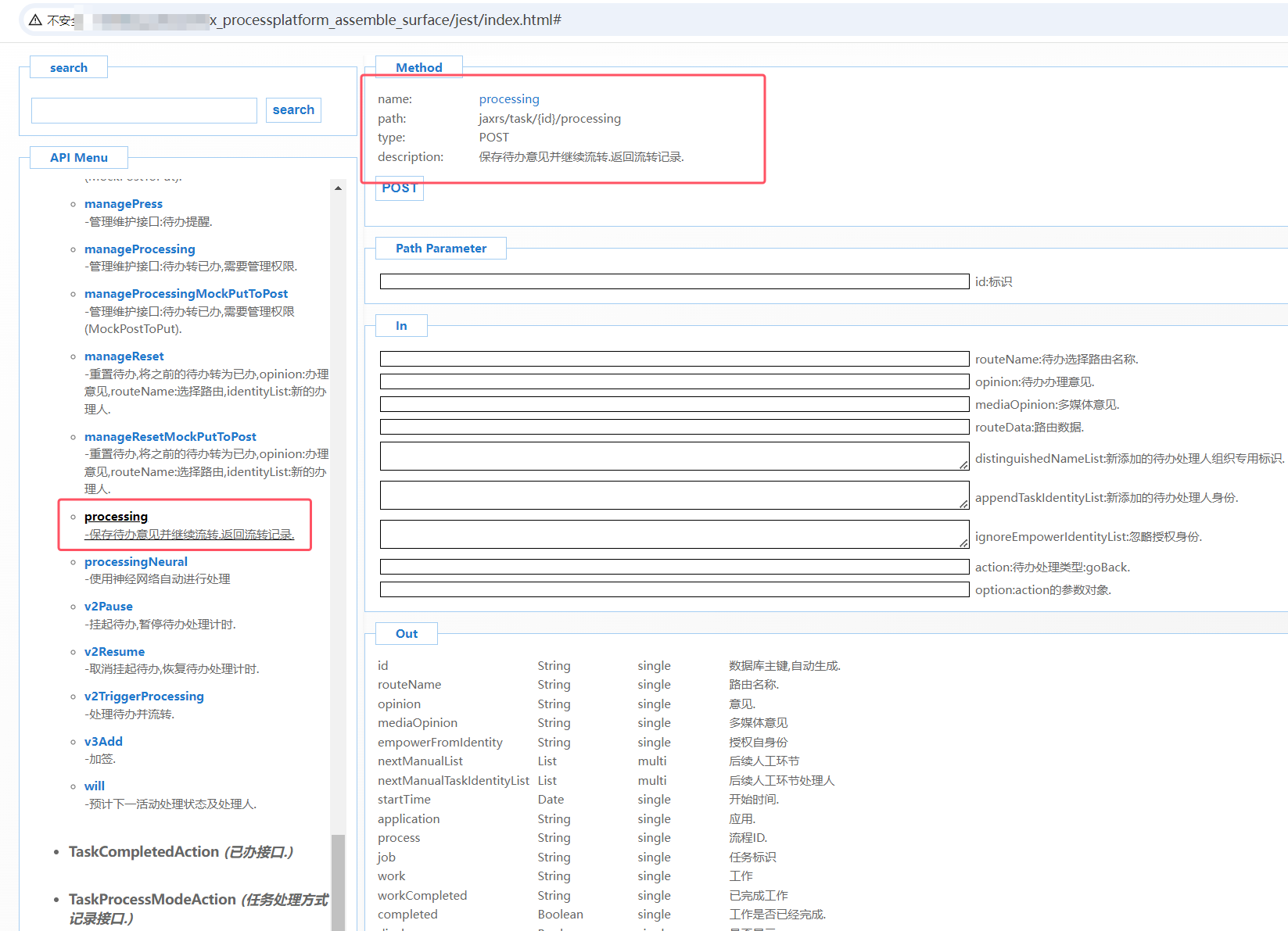Screen dimensions: 1288x931
Task: Select manageProcessingMockPutToPost in the menu
Action: (x=185, y=294)
